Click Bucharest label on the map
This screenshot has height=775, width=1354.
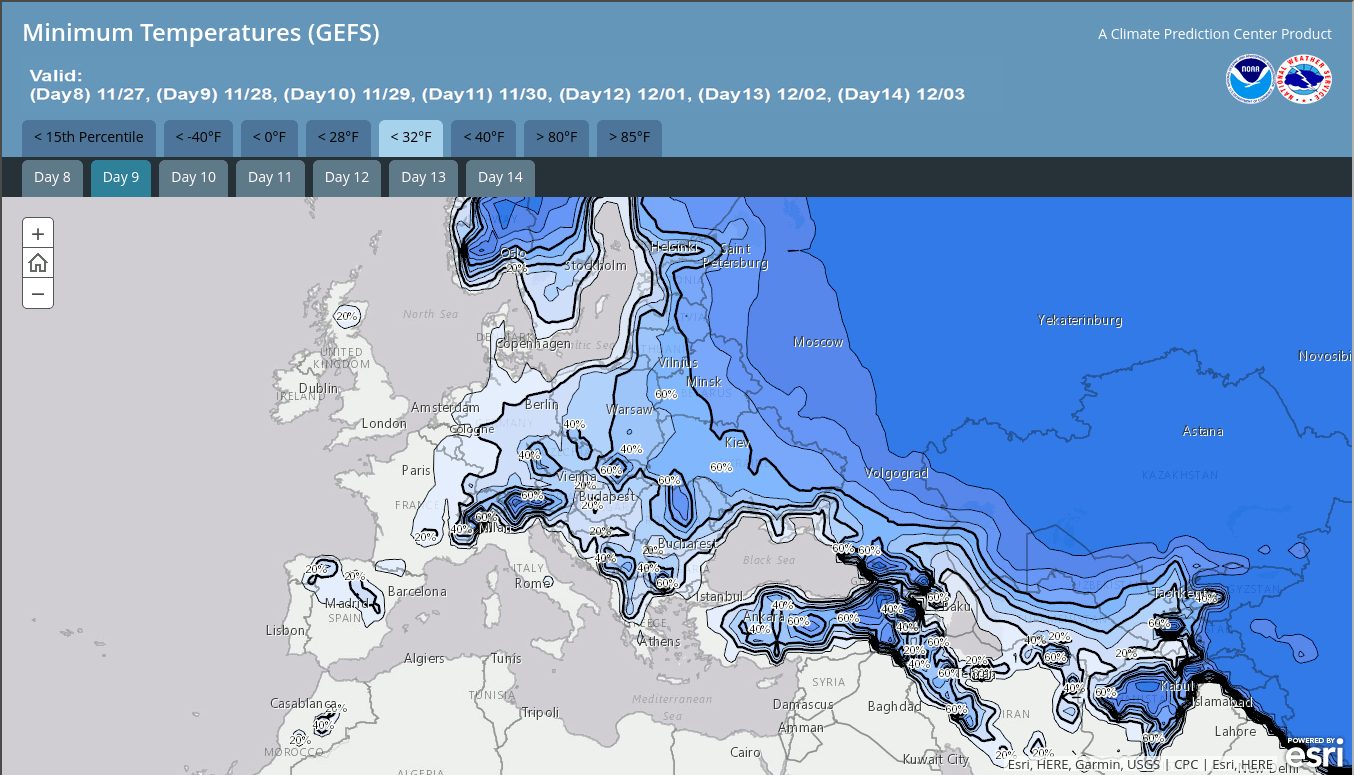pos(687,545)
